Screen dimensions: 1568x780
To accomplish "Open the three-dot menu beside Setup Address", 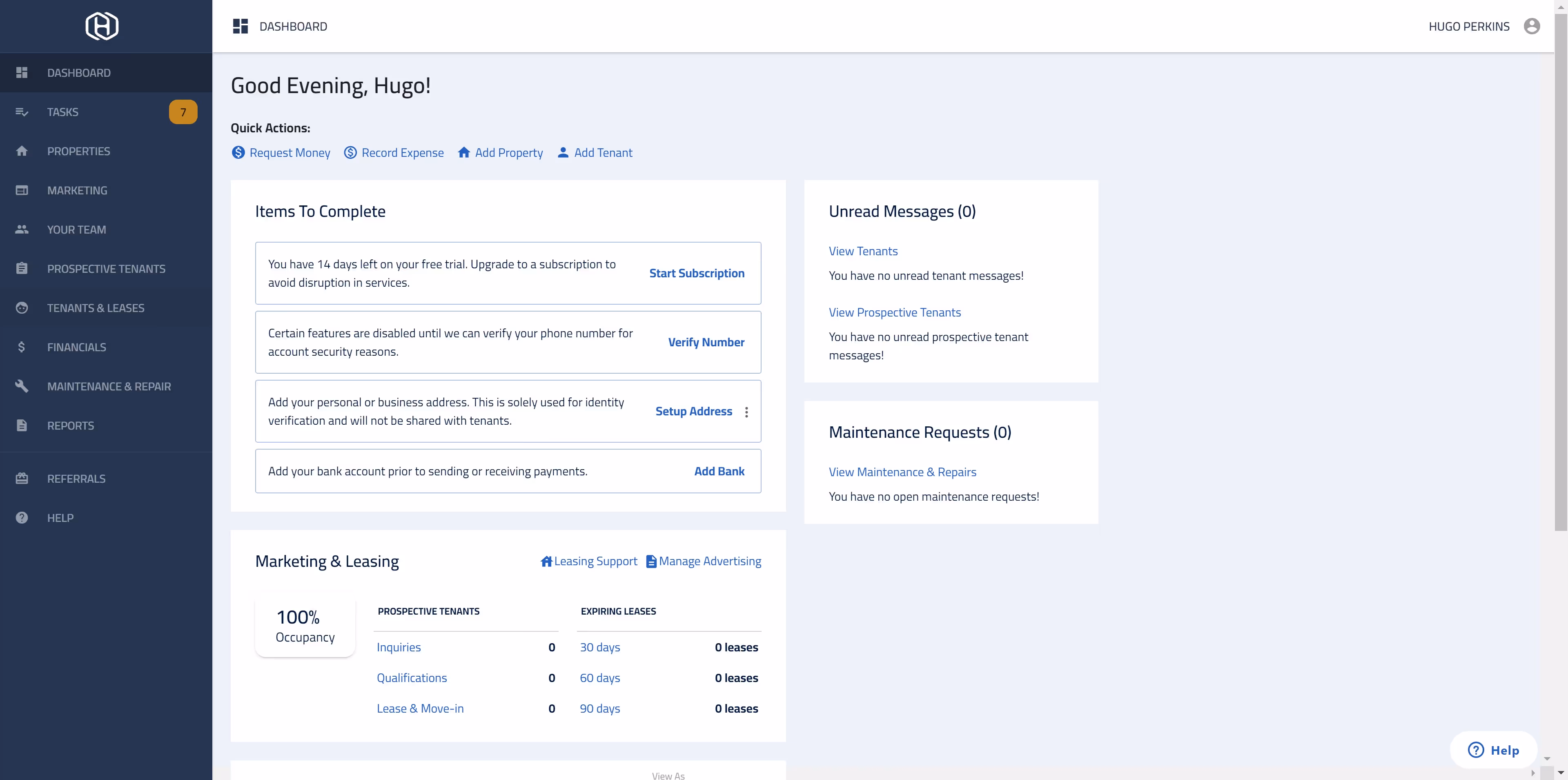I will click(x=746, y=412).
